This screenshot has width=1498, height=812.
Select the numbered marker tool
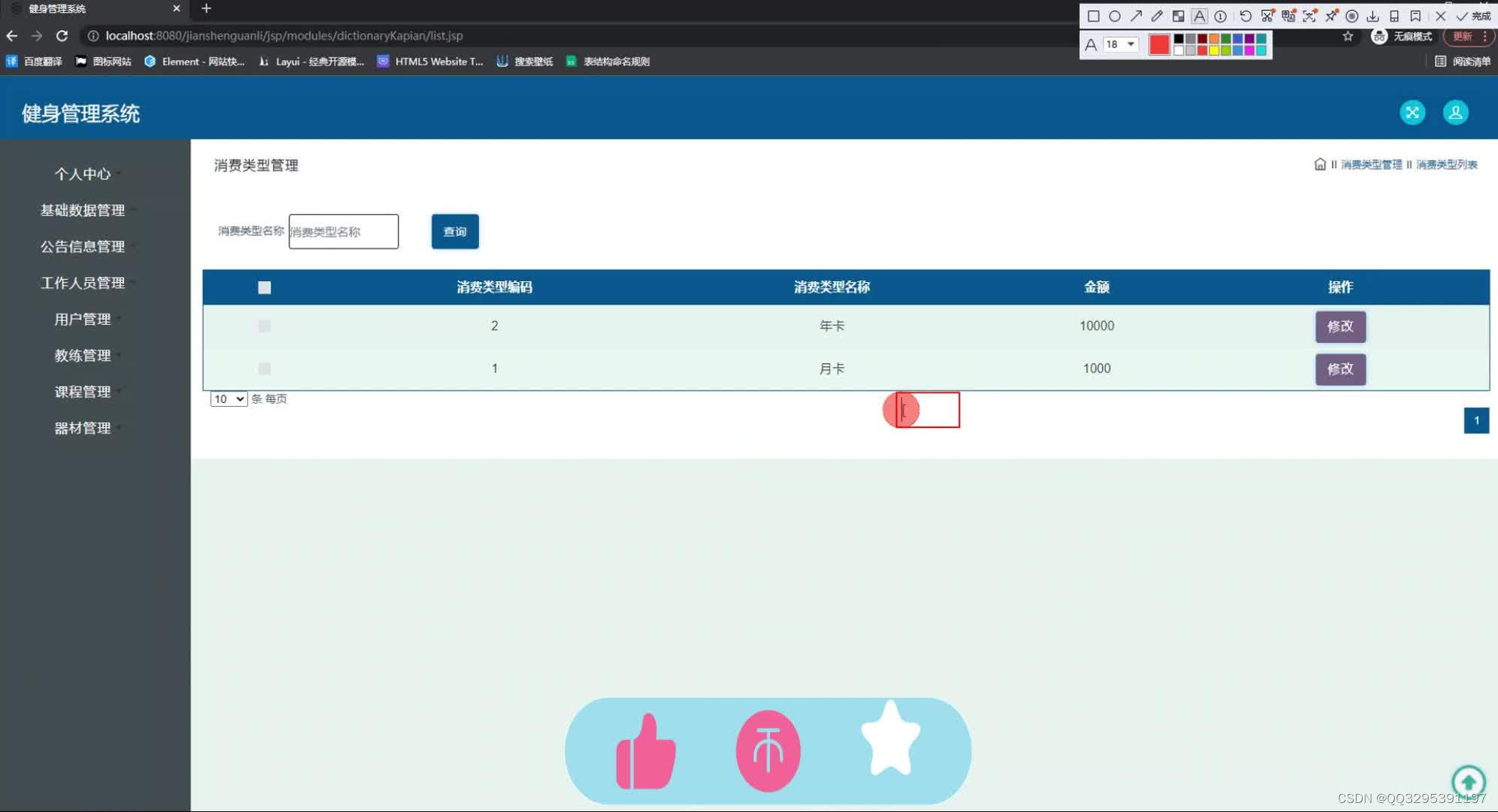[1221, 16]
